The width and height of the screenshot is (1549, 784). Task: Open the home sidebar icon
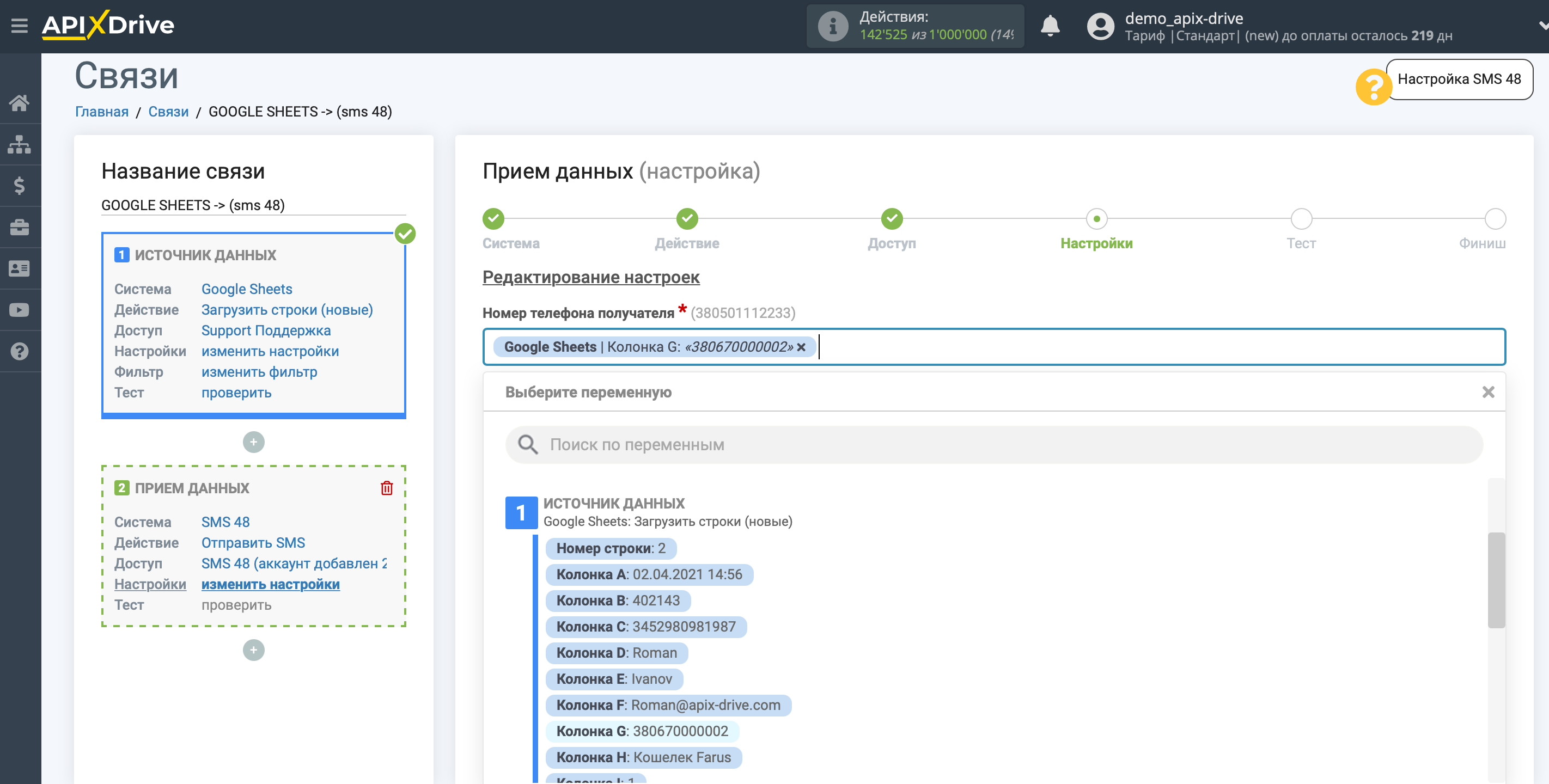point(19,103)
